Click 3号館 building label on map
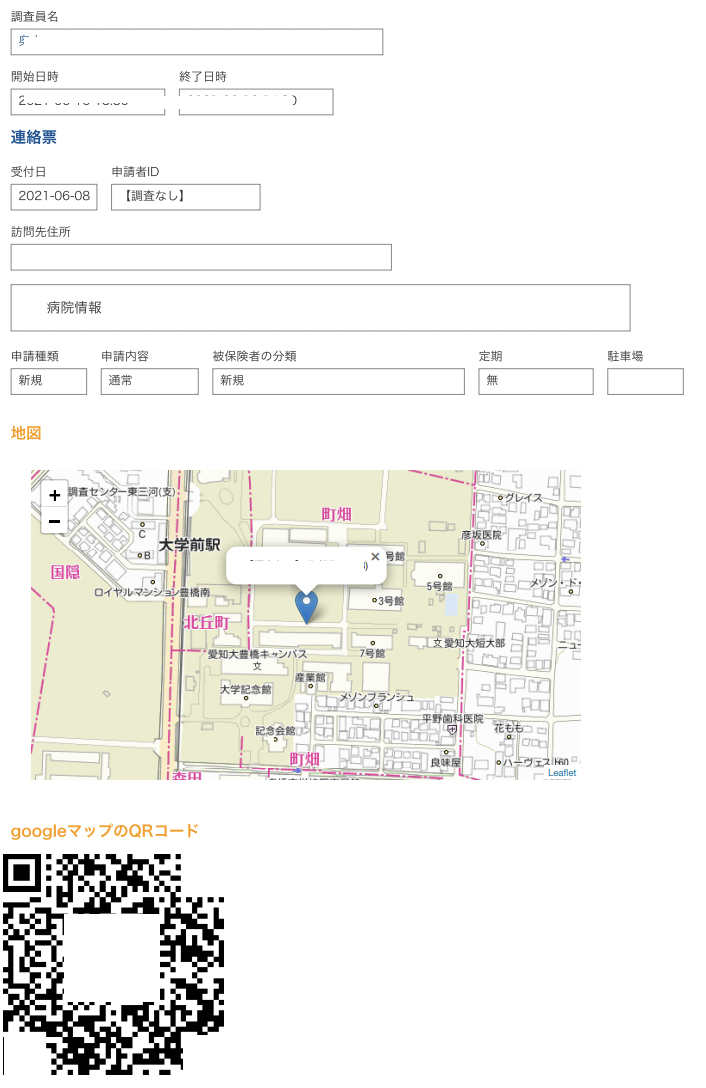The width and height of the screenshot is (706, 1088). coord(391,601)
